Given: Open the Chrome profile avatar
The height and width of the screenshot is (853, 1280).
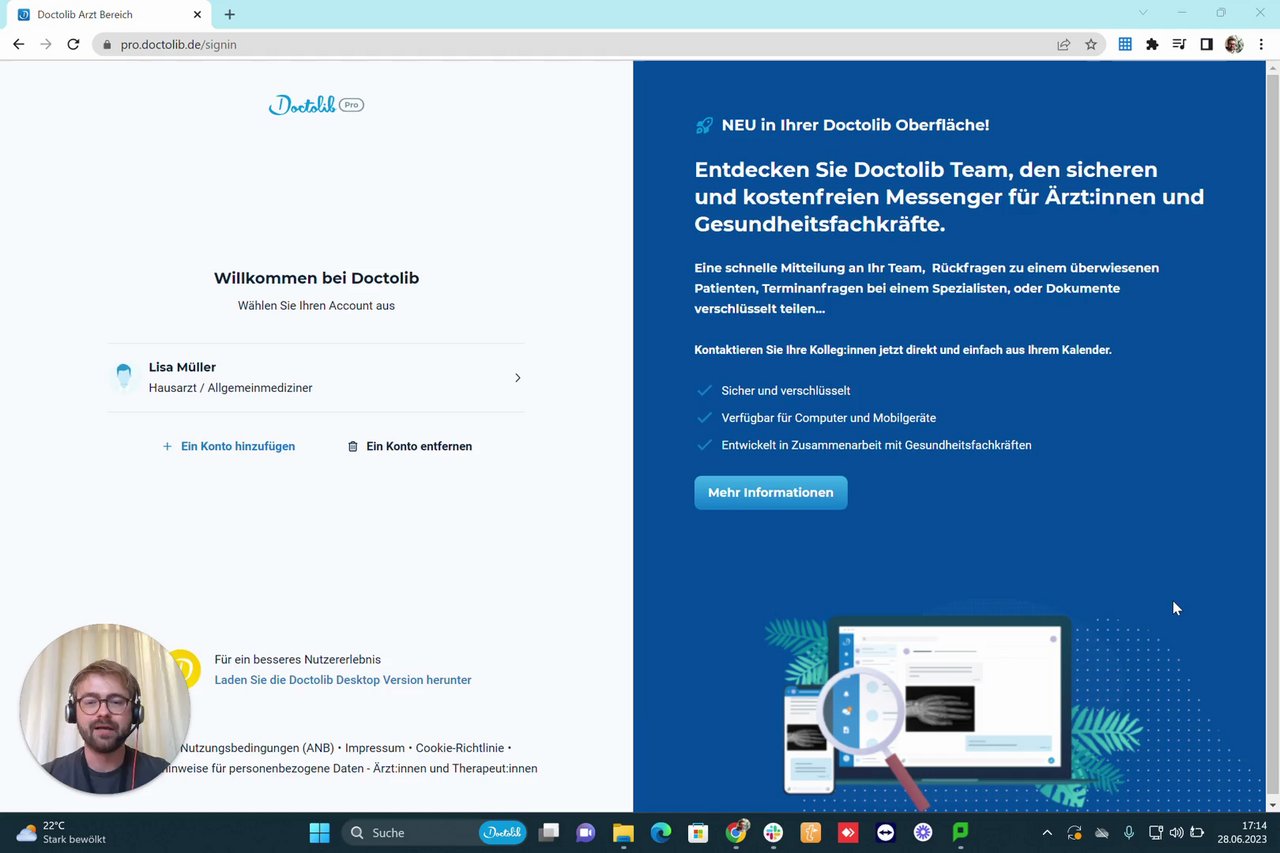Looking at the screenshot, I should pyautogui.click(x=1234, y=44).
